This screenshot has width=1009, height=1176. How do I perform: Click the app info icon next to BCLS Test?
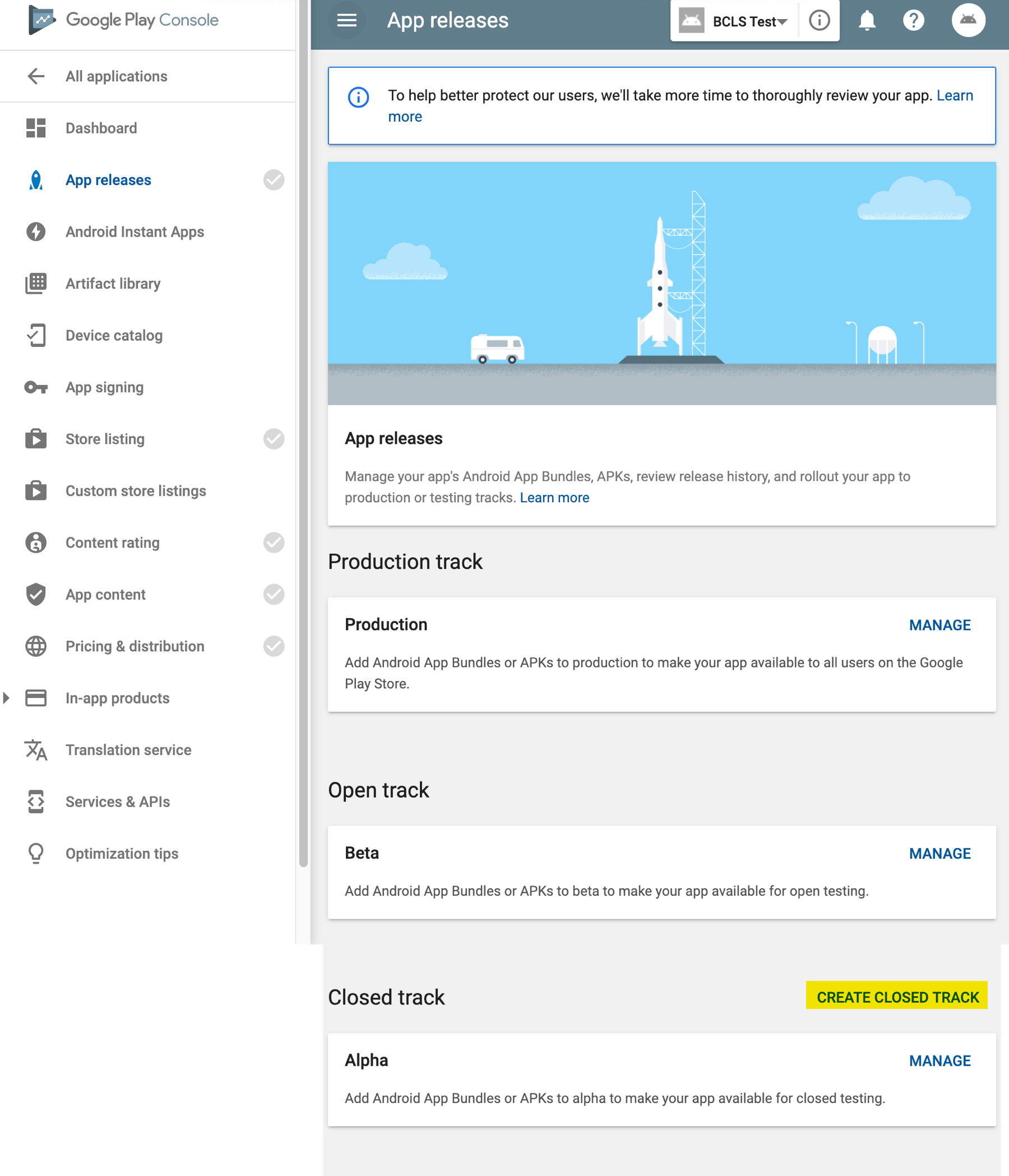point(819,20)
